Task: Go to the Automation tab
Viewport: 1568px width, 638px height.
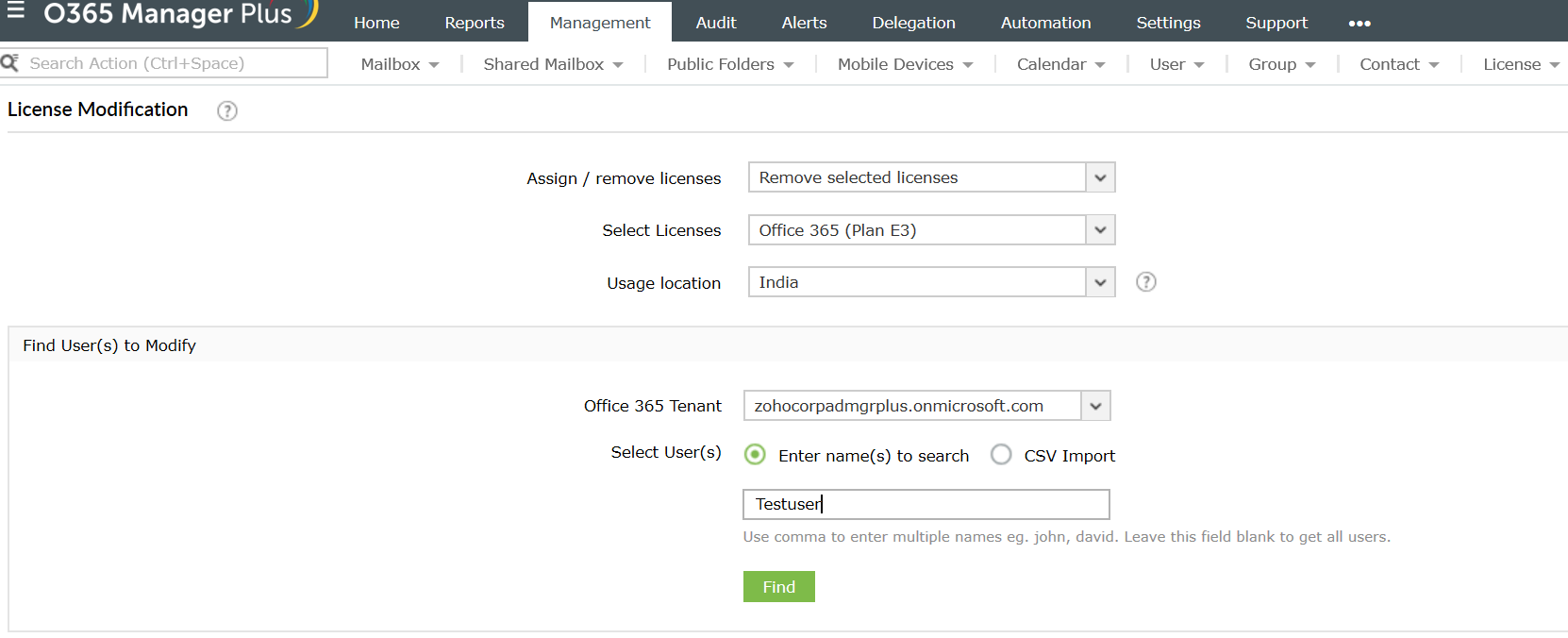Action: pos(1045,23)
